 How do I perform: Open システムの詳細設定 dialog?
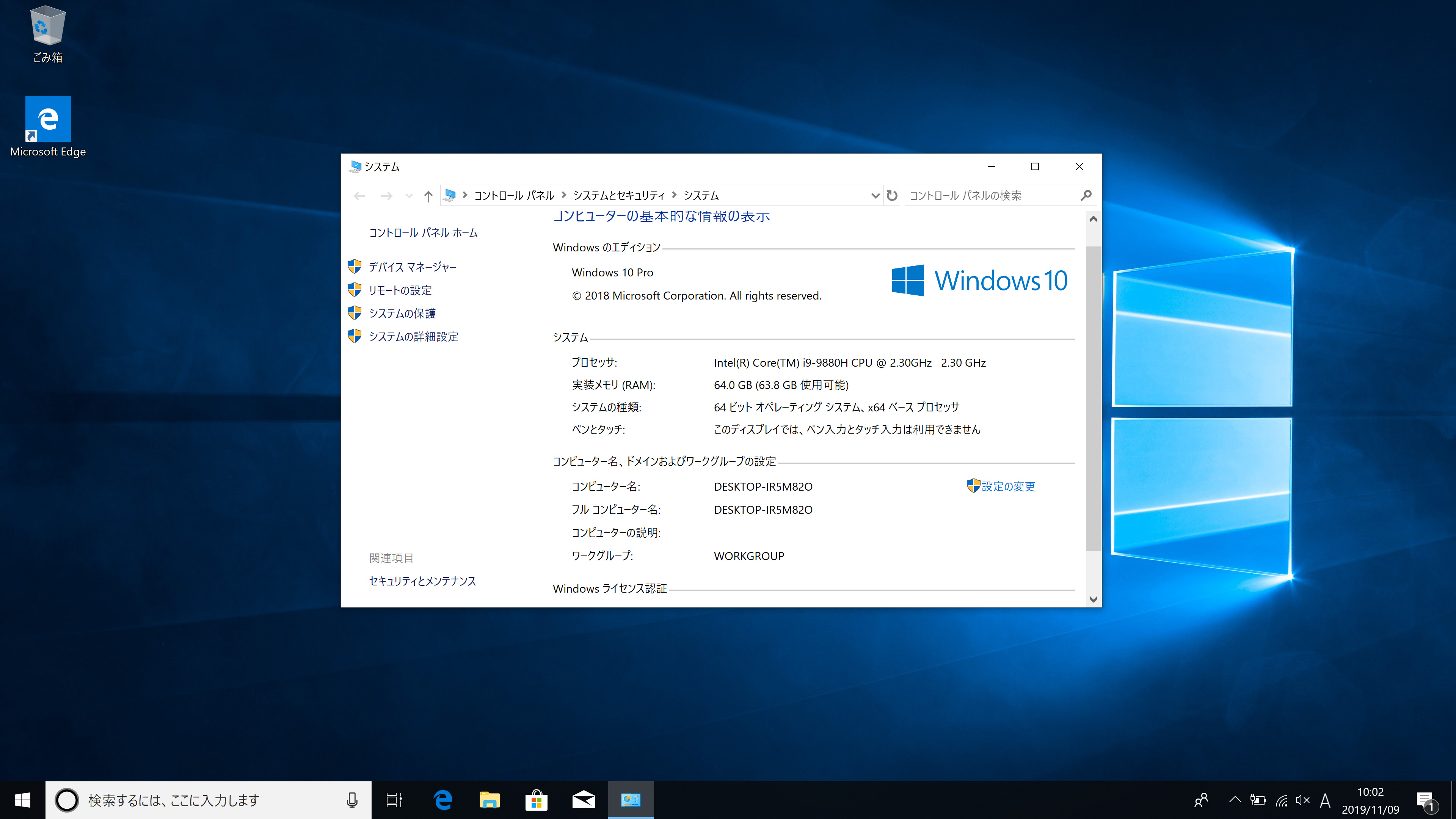(x=413, y=336)
